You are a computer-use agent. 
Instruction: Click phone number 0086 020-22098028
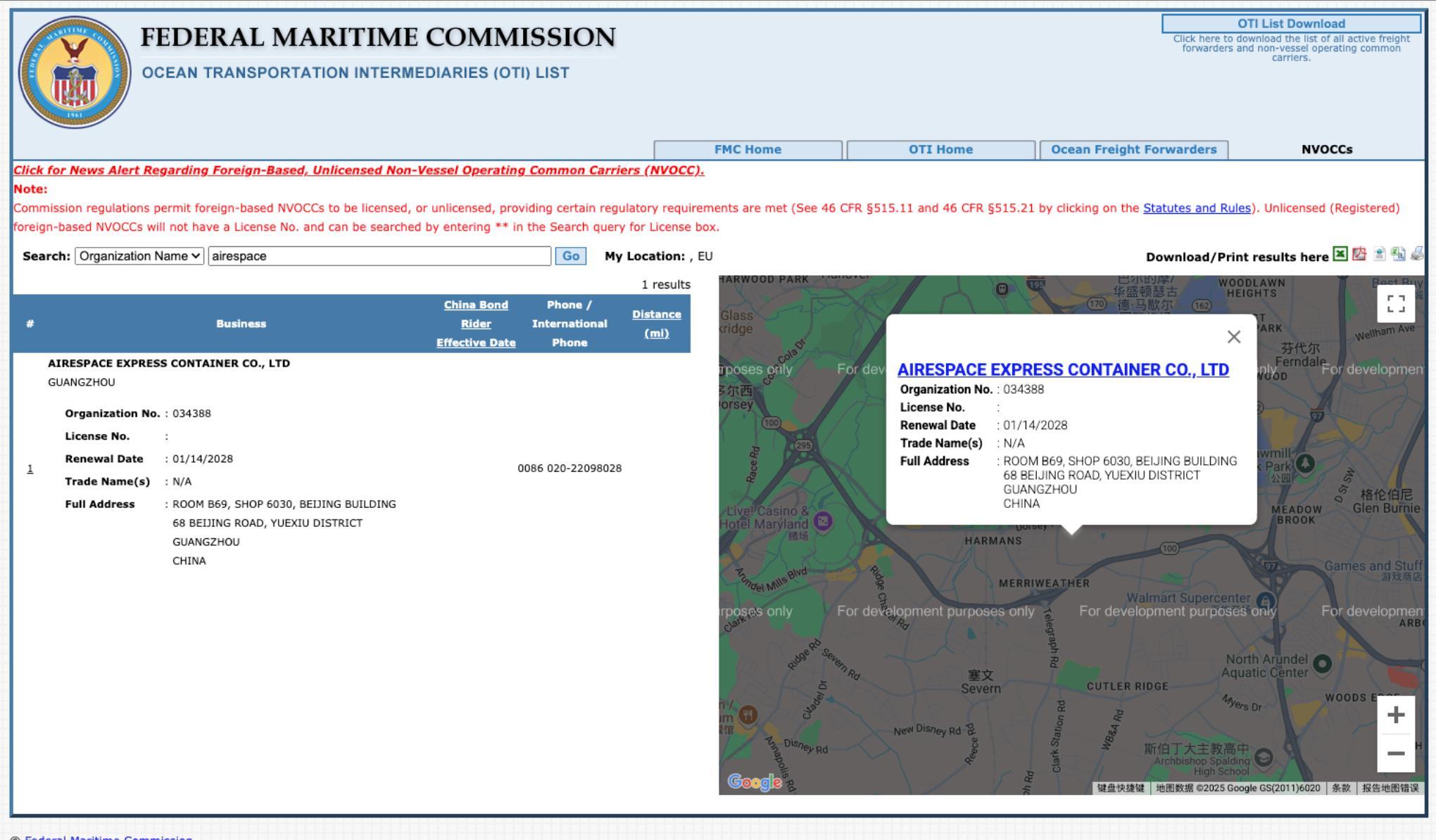pyautogui.click(x=569, y=469)
